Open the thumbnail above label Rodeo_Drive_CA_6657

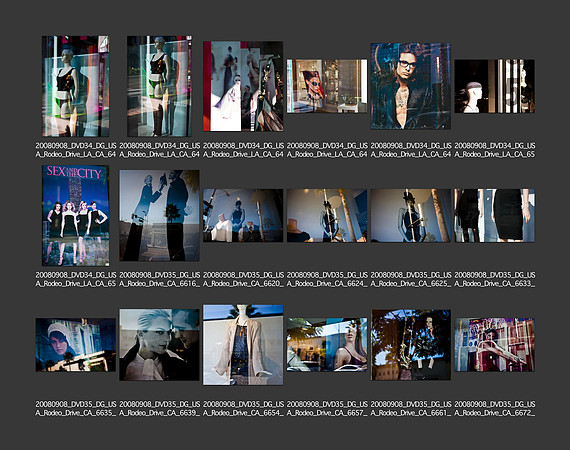click(327, 345)
